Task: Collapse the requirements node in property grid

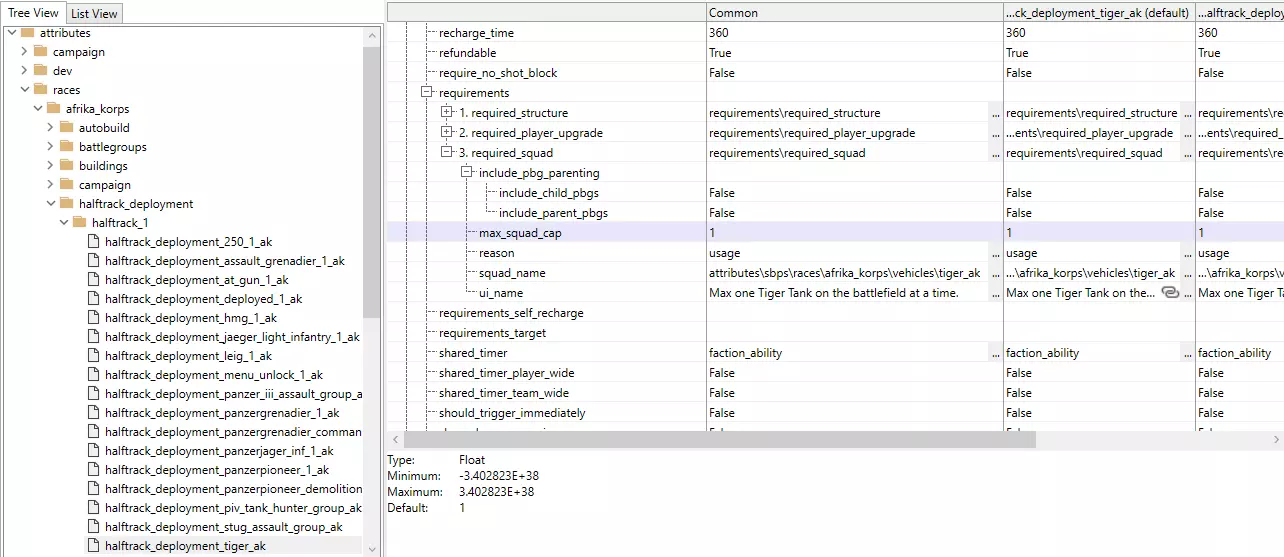Action: [x=427, y=93]
